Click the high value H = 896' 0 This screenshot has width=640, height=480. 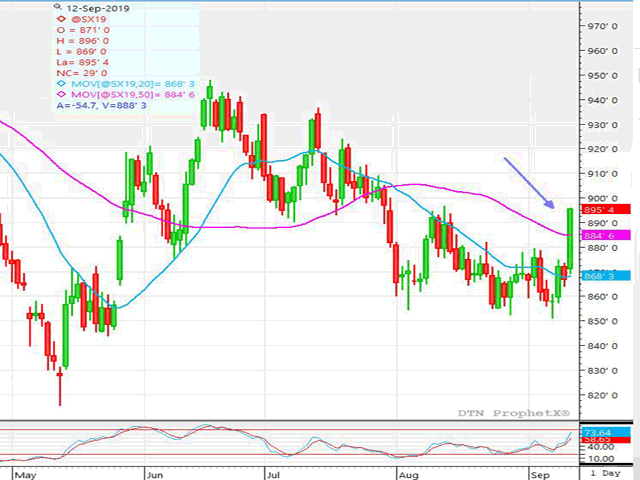(83, 41)
